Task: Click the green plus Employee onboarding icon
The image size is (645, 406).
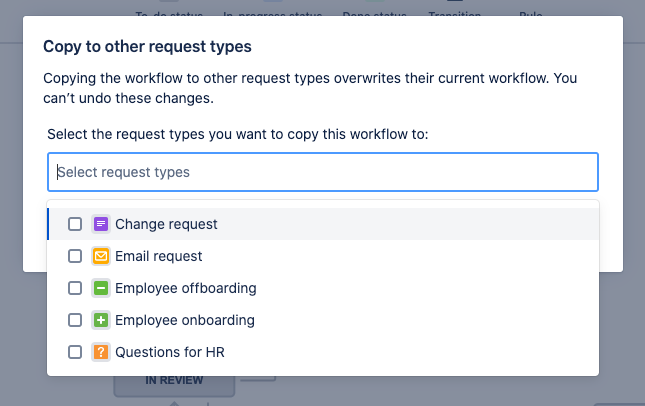Action: click(101, 320)
